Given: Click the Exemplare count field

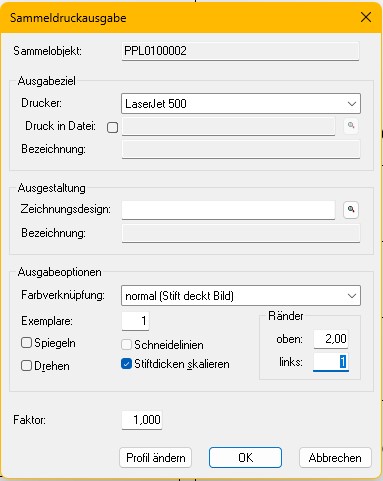Looking at the screenshot, I should [x=135, y=321].
